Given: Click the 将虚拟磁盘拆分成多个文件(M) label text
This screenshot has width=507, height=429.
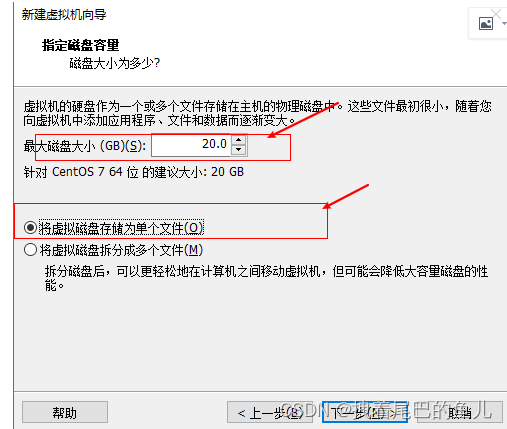Looking at the screenshot, I should (x=121, y=250).
